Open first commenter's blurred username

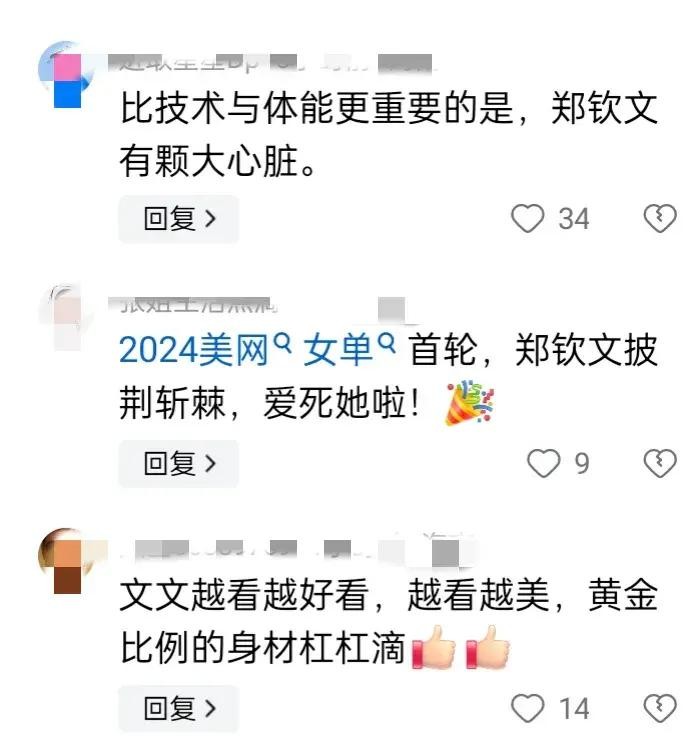pos(270,64)
